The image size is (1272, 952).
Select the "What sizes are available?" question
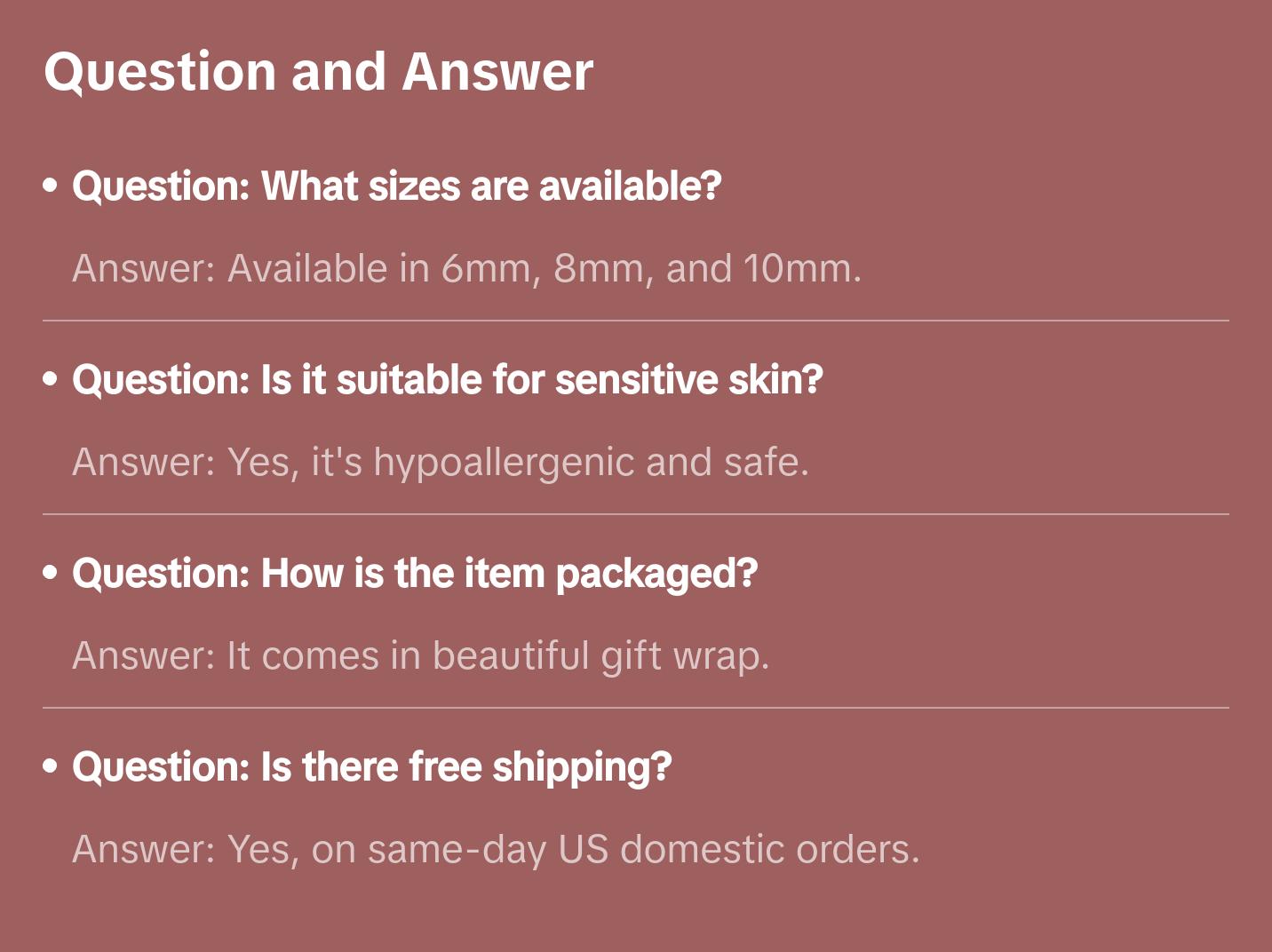pyautogui.click(x=396, y=186)
